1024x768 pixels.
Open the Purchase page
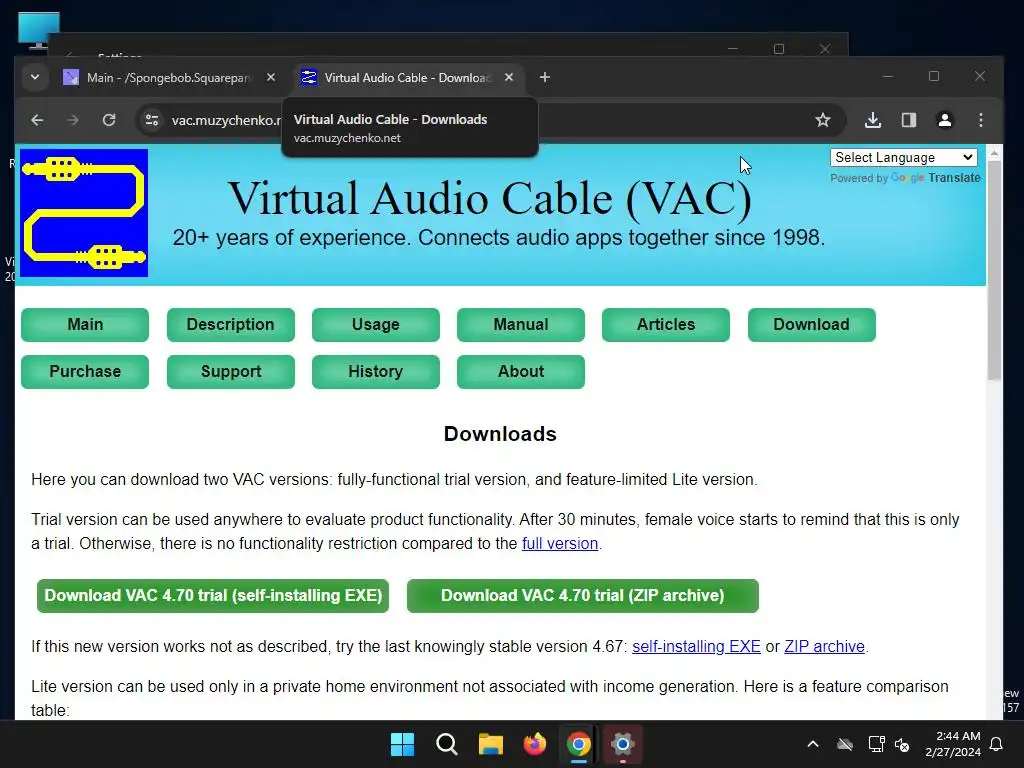[x=85, y=372]
